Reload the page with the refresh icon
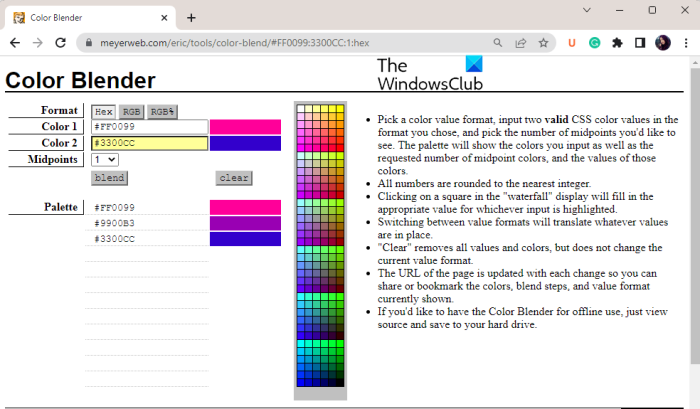700x409 pixels. pyautogui.click(x=60, y=43)
